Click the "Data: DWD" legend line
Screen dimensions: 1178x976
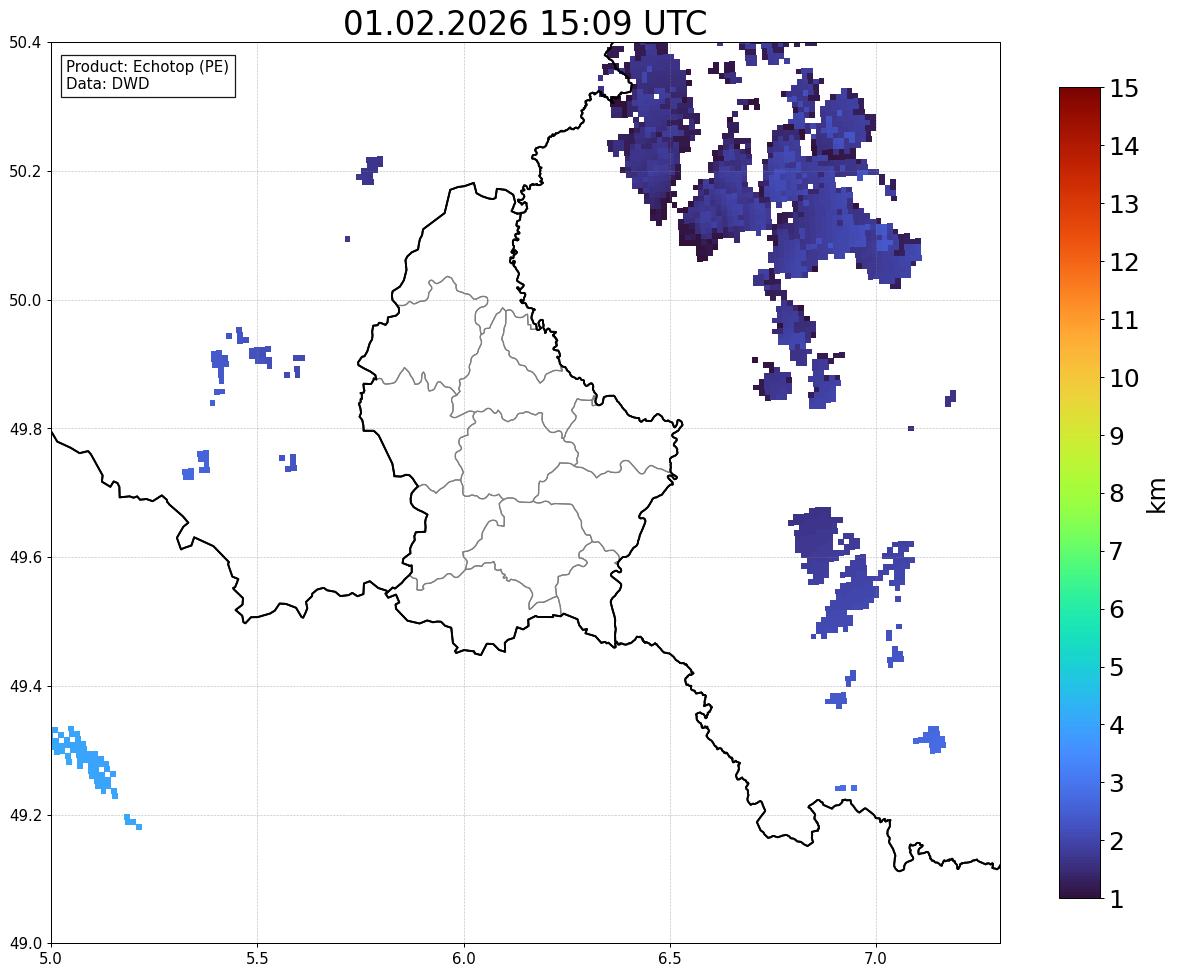pyautogui.click(x=107, y=83)
